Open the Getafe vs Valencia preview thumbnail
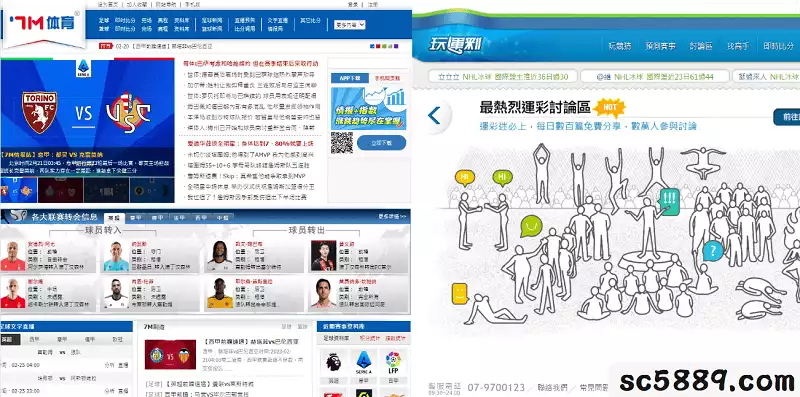This screenshot has height=397, width=800. click(170, 355)
